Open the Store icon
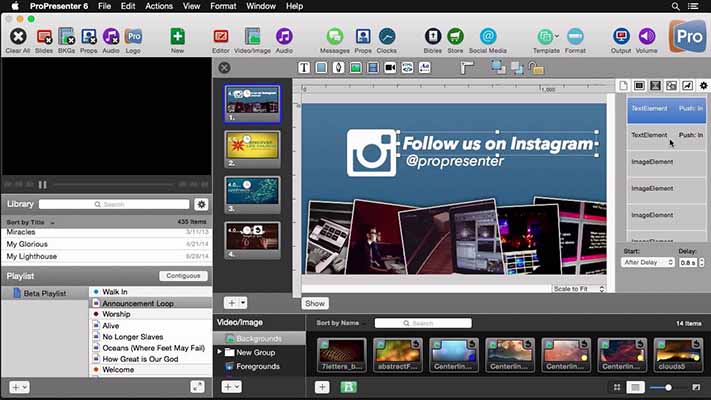Viewport: 711px width, 400px height. point(455,37)
